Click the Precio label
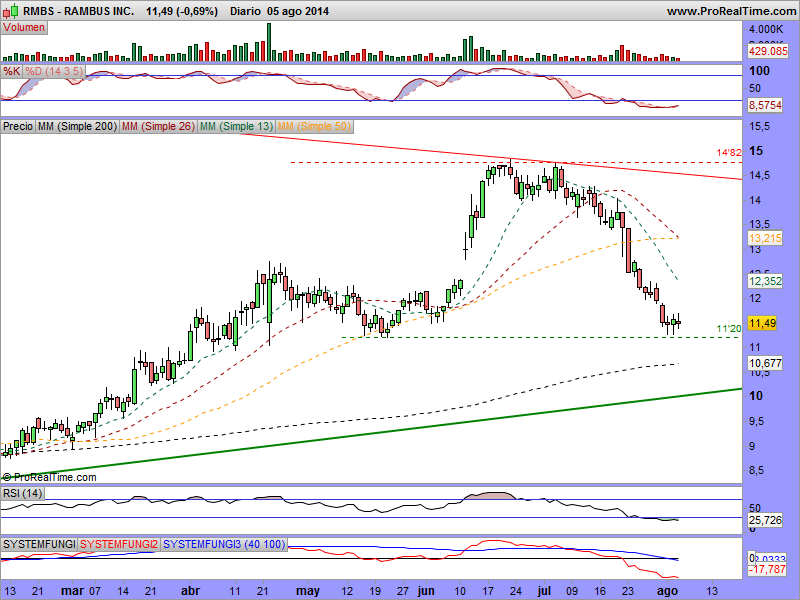This screenshot has height=600, width=800. 18,126
